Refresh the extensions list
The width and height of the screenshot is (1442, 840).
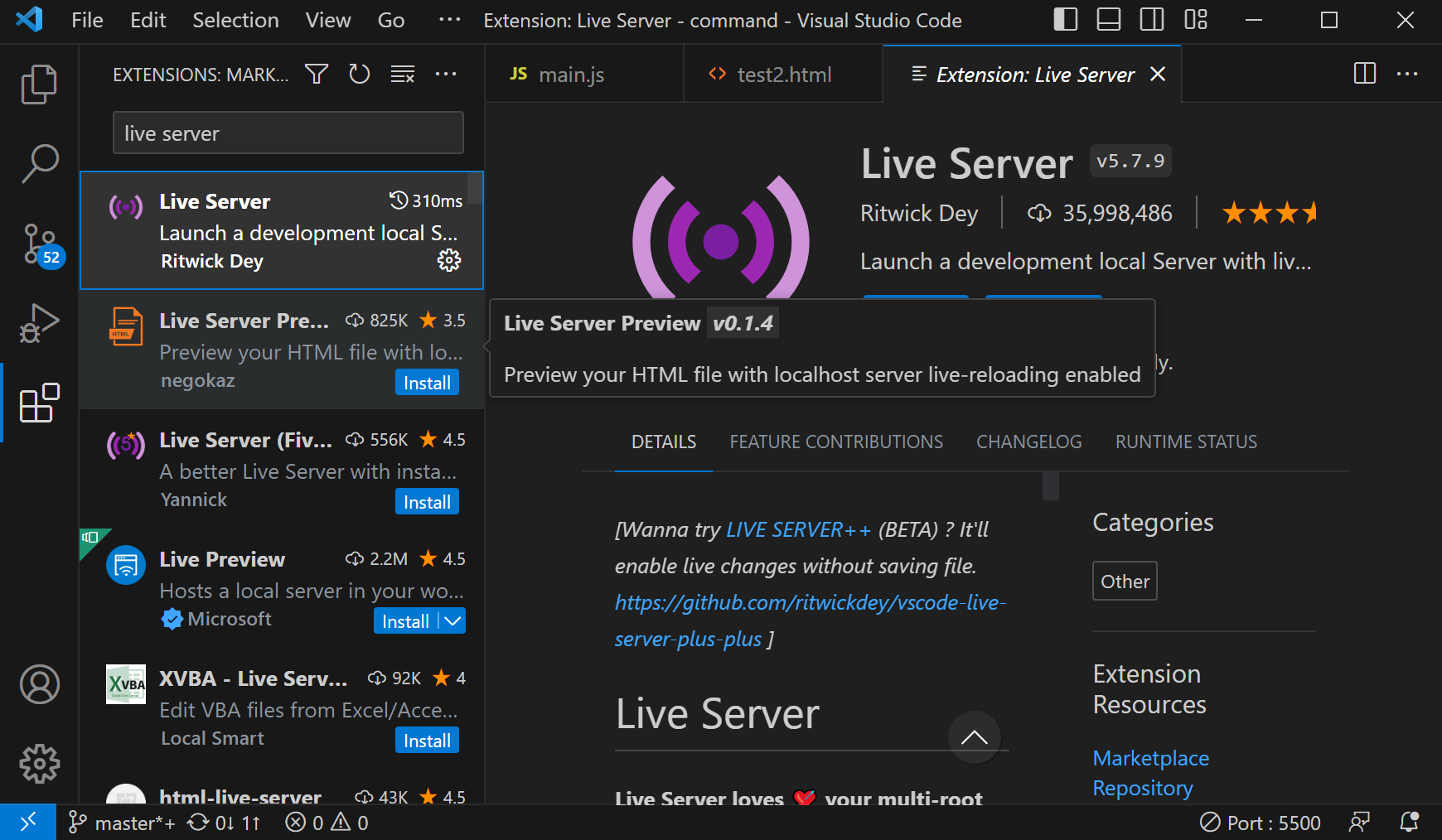[360, 75]
